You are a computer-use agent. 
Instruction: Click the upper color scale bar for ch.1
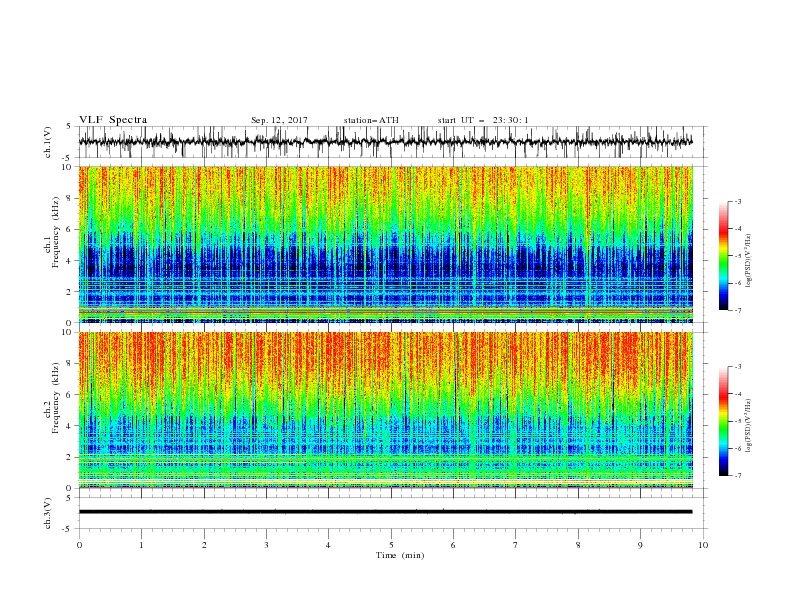click(x=723, y=256)
